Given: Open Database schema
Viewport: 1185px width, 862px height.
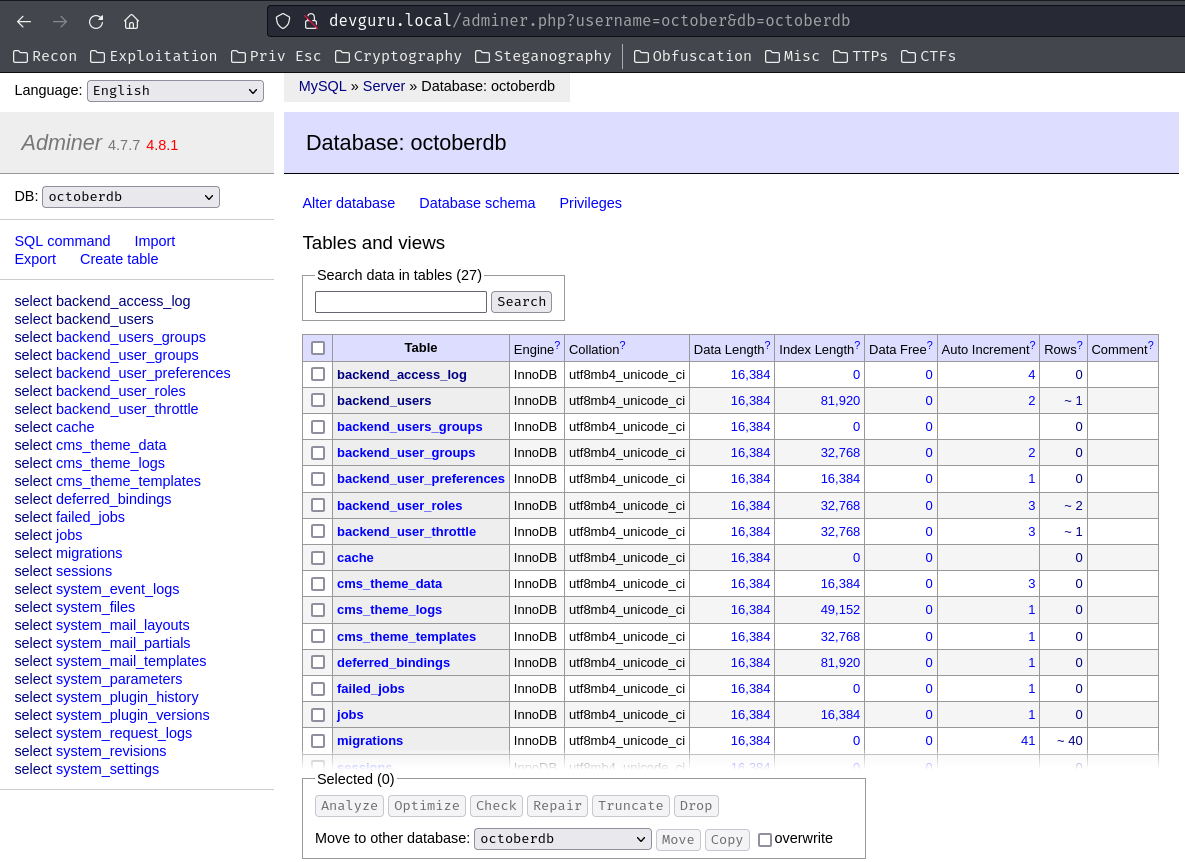Looking at the screenshot, I should tap(477, 203).
